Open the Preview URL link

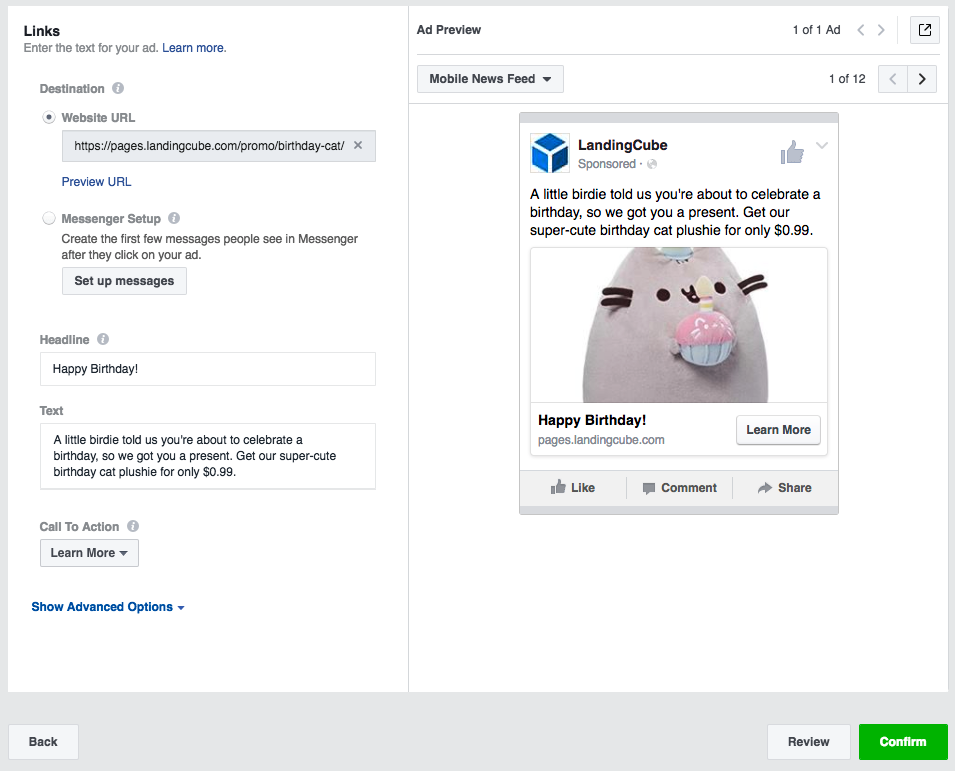pos(96,181)
